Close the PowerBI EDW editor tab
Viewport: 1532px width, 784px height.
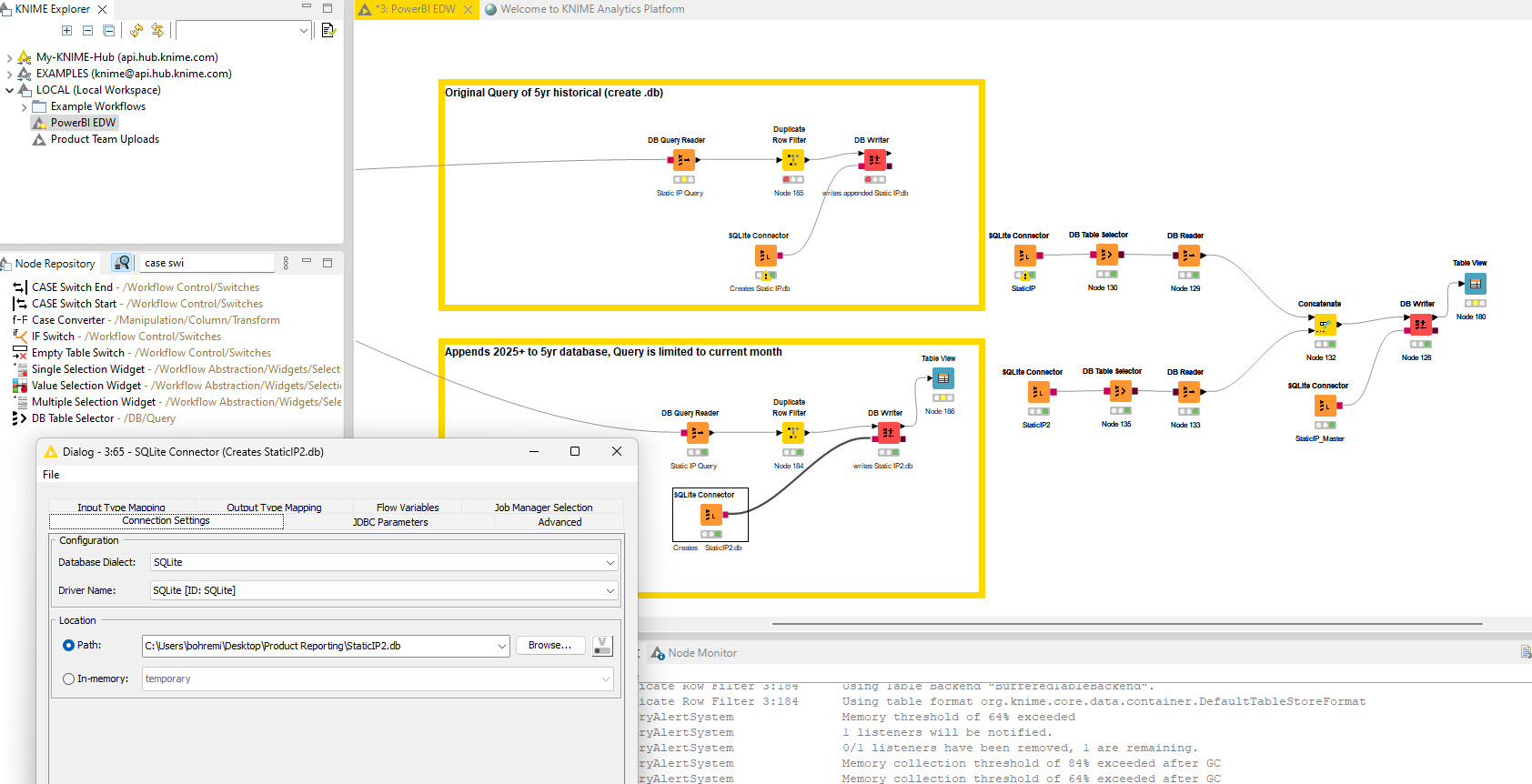(x=468, y=9)
